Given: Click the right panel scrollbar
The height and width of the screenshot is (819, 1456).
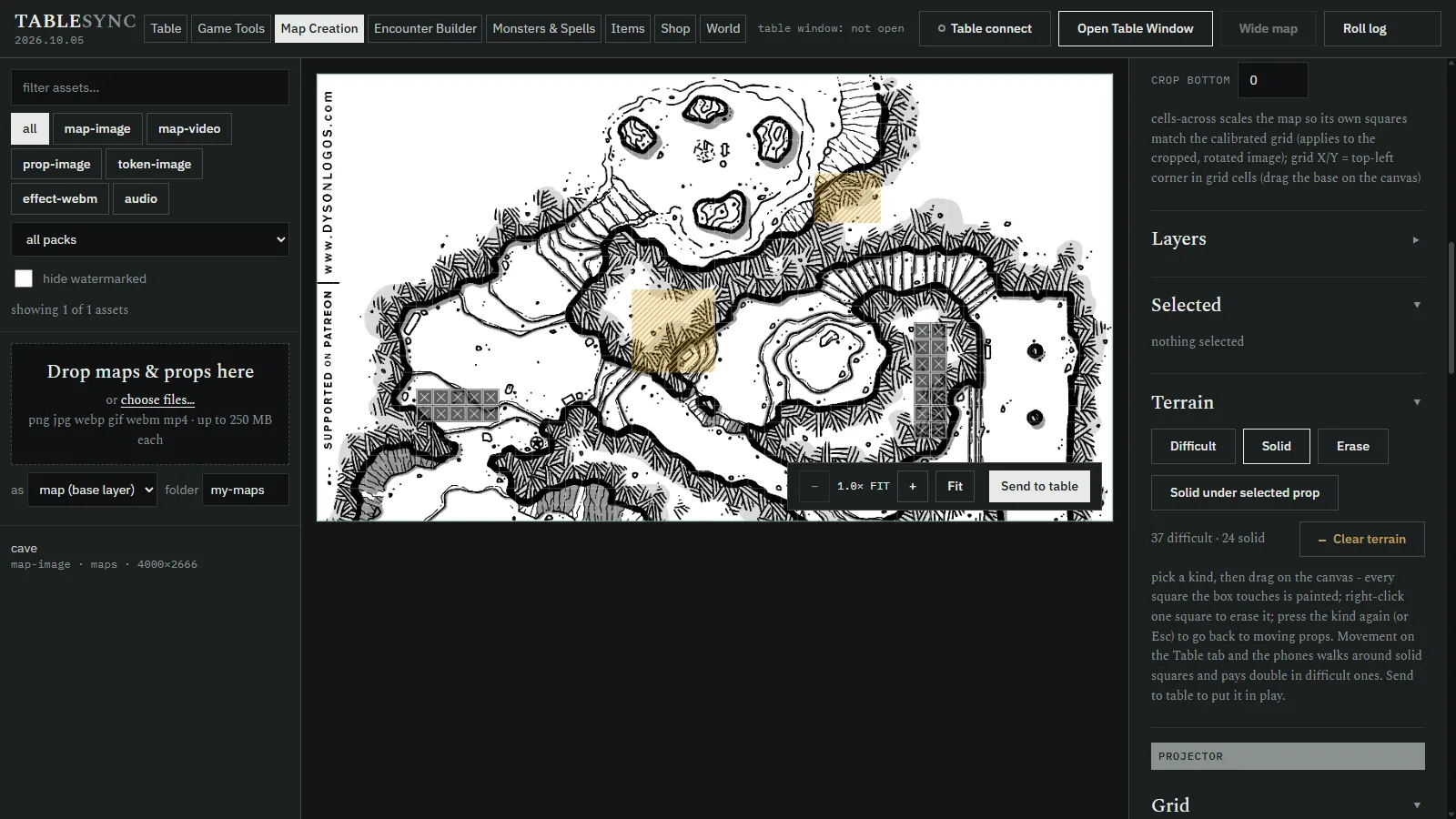Looking at the screenshot, I should click(x=1451, y=309).
